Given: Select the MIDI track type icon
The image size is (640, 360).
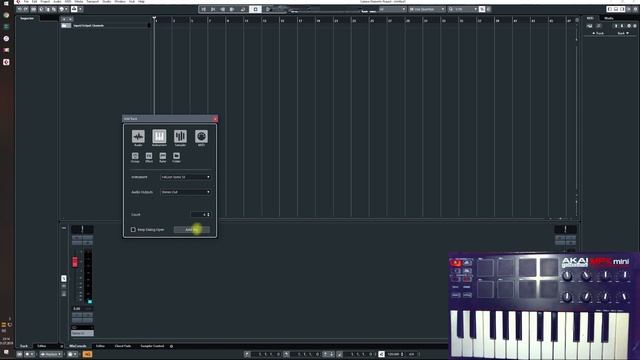Looking at the screenshot, I should coord(201,136).
